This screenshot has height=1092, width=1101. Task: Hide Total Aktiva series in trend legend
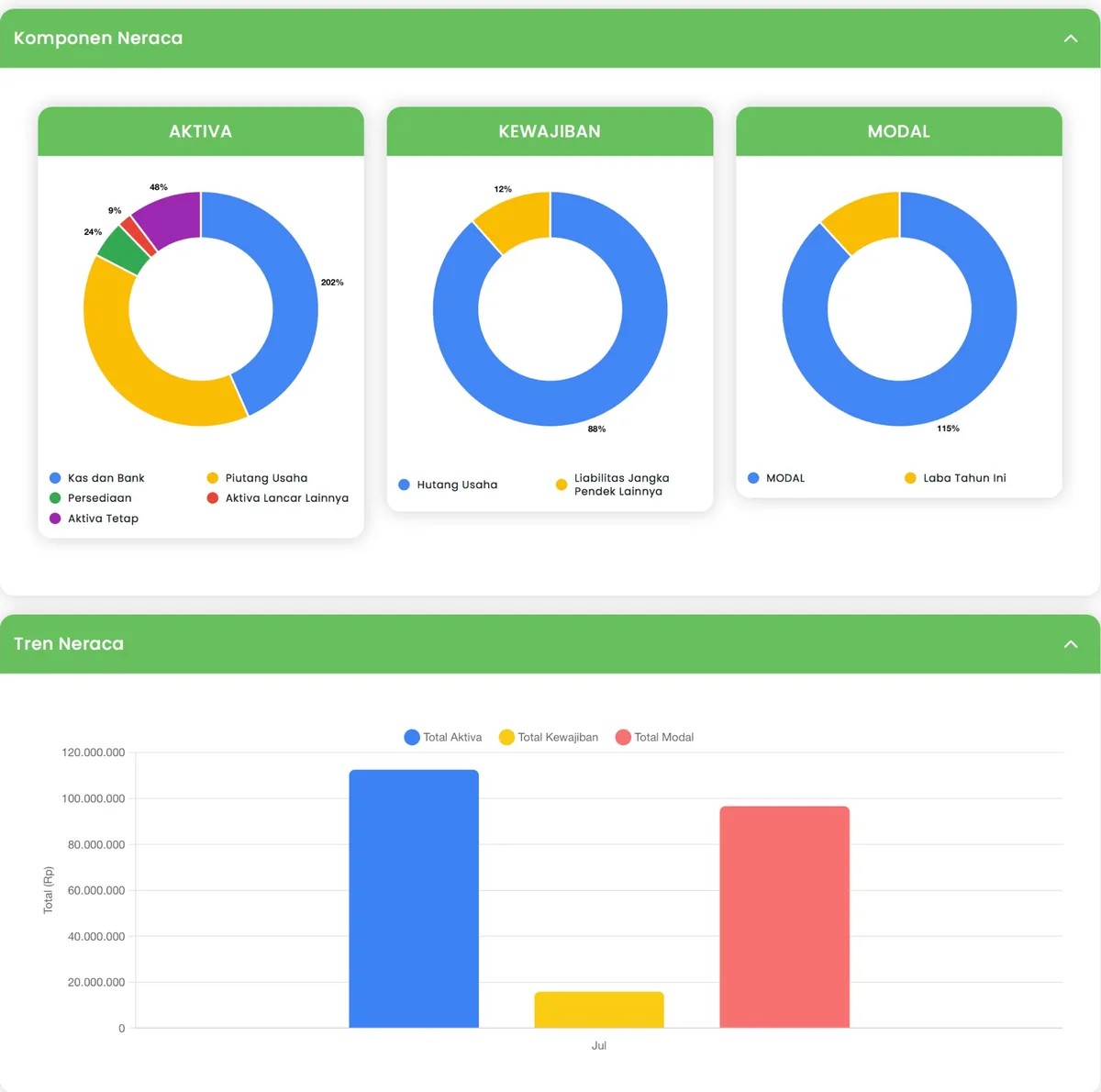pyautogui.click(x=443, y=737)
